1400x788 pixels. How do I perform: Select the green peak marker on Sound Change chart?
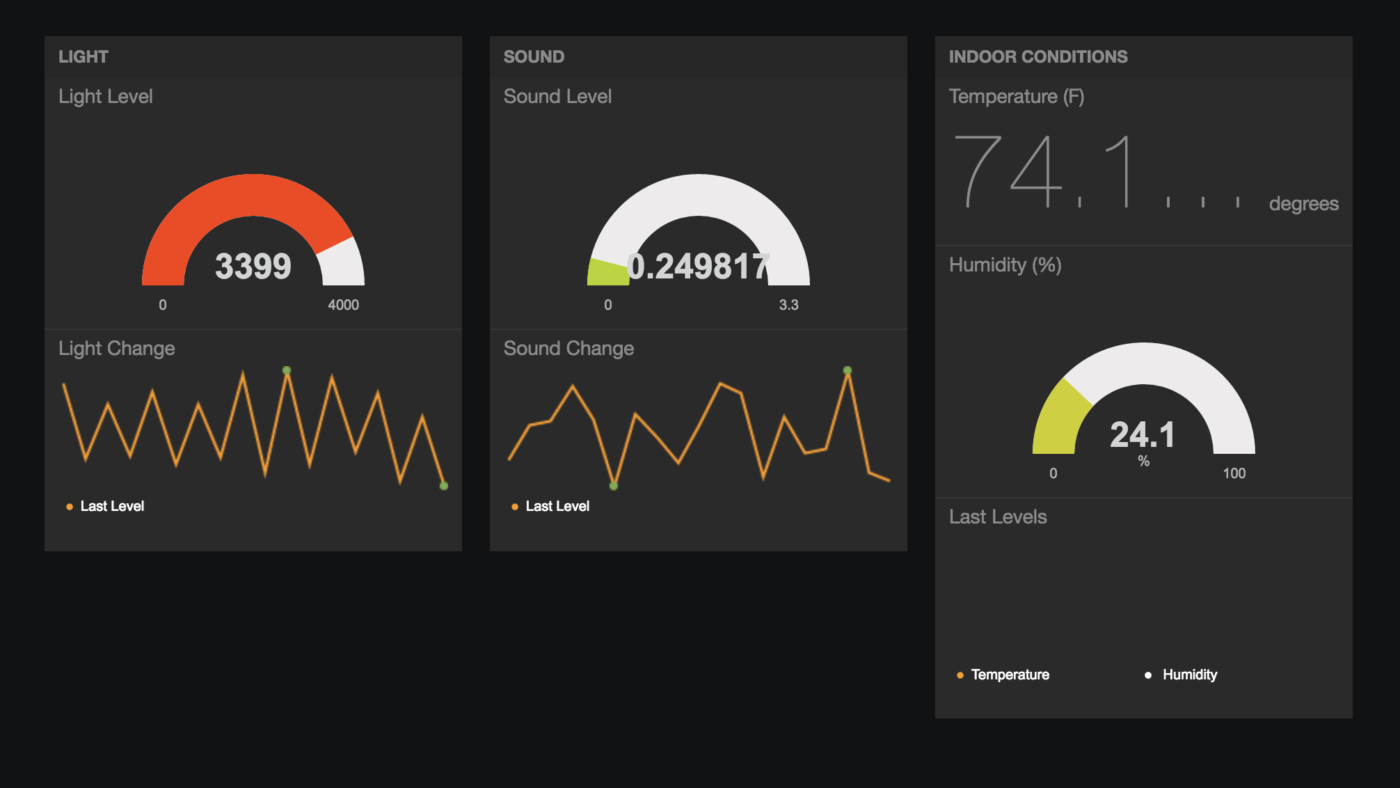point(847,370)
